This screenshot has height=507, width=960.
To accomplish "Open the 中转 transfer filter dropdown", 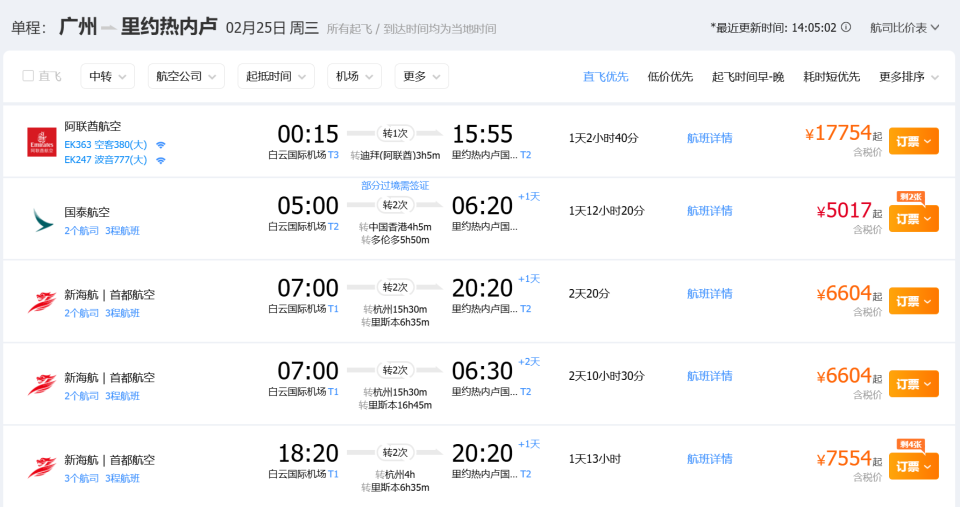I will (107, 76).
